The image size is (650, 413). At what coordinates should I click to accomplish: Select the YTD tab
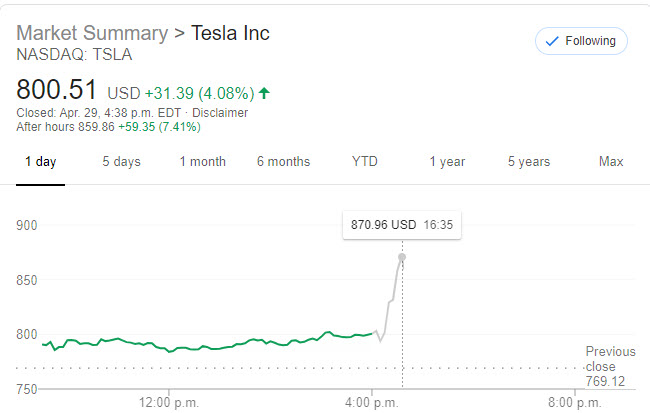tap(366, 162)
